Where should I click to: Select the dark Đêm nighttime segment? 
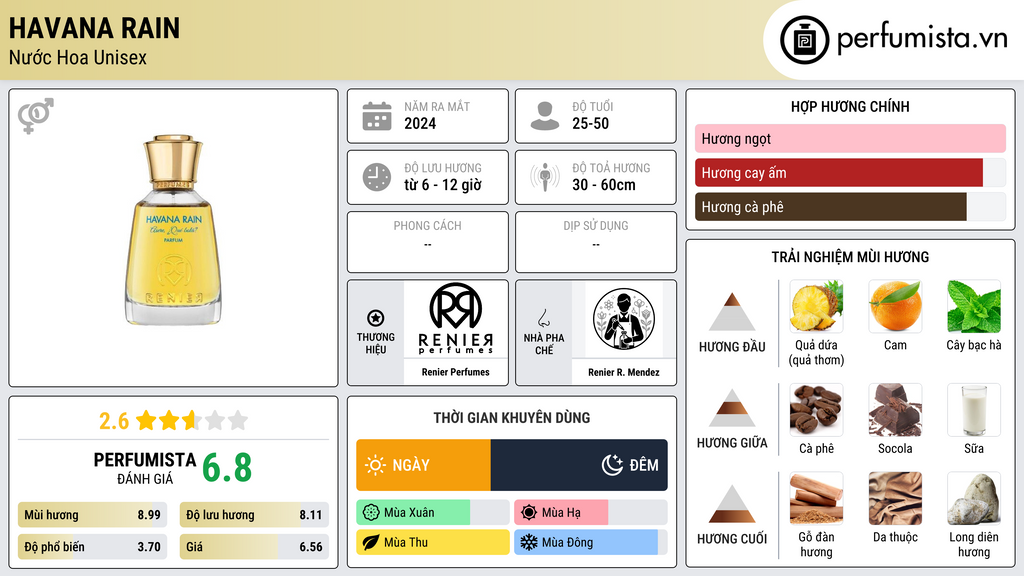click(x=579, y=465)
